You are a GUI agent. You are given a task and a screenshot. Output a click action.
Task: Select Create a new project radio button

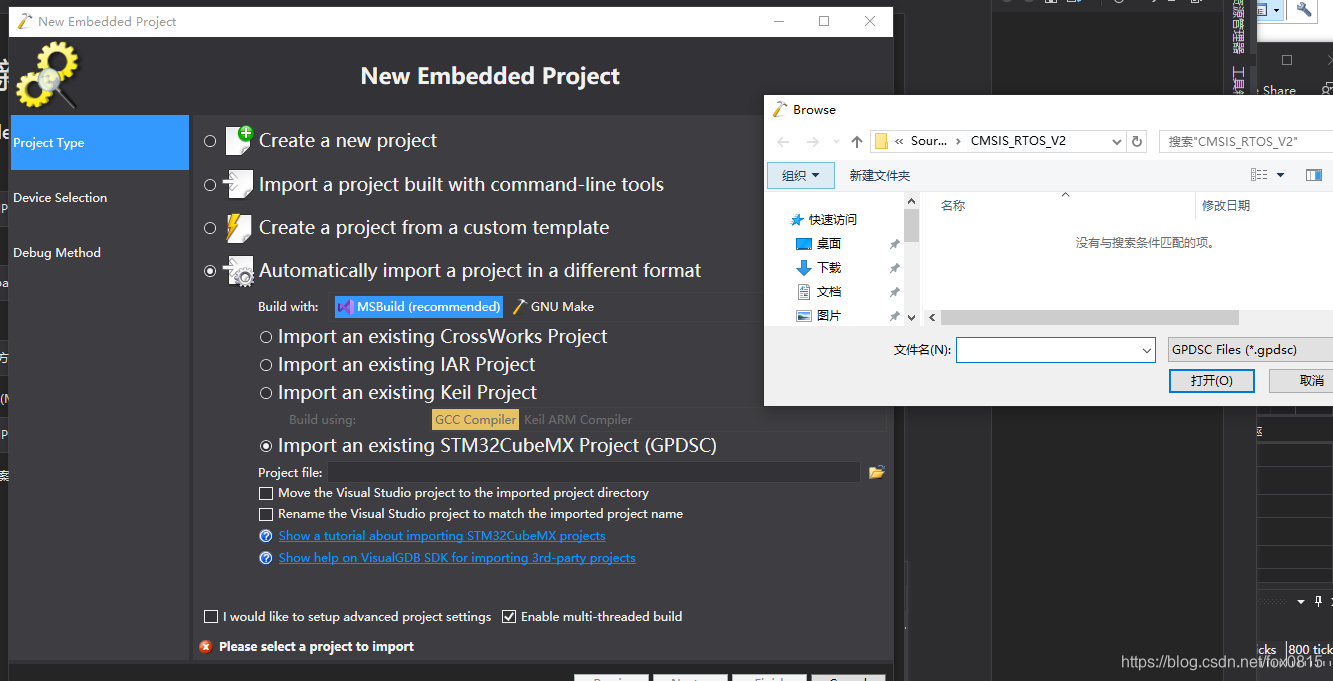(x=210, y=141)
